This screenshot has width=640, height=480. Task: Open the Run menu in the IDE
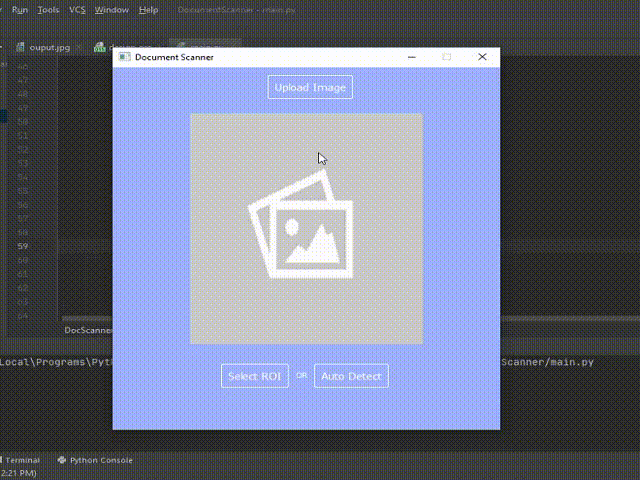[x=20, y=10]
